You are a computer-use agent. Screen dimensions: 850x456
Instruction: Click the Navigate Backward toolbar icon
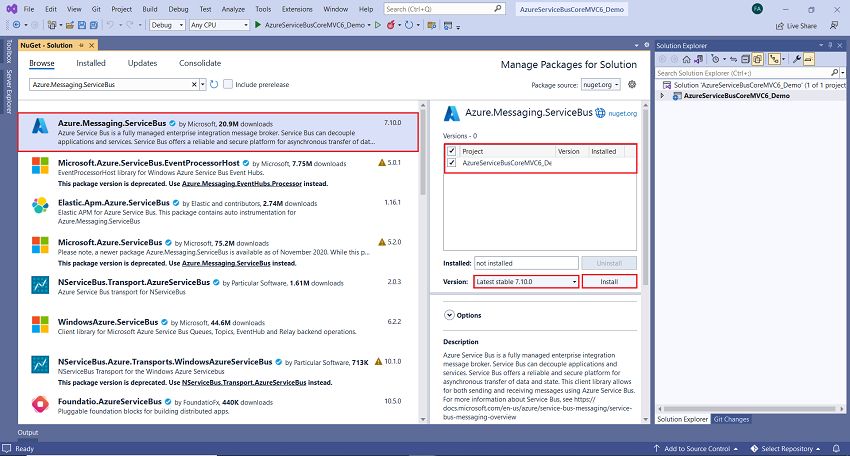(16, 25)
